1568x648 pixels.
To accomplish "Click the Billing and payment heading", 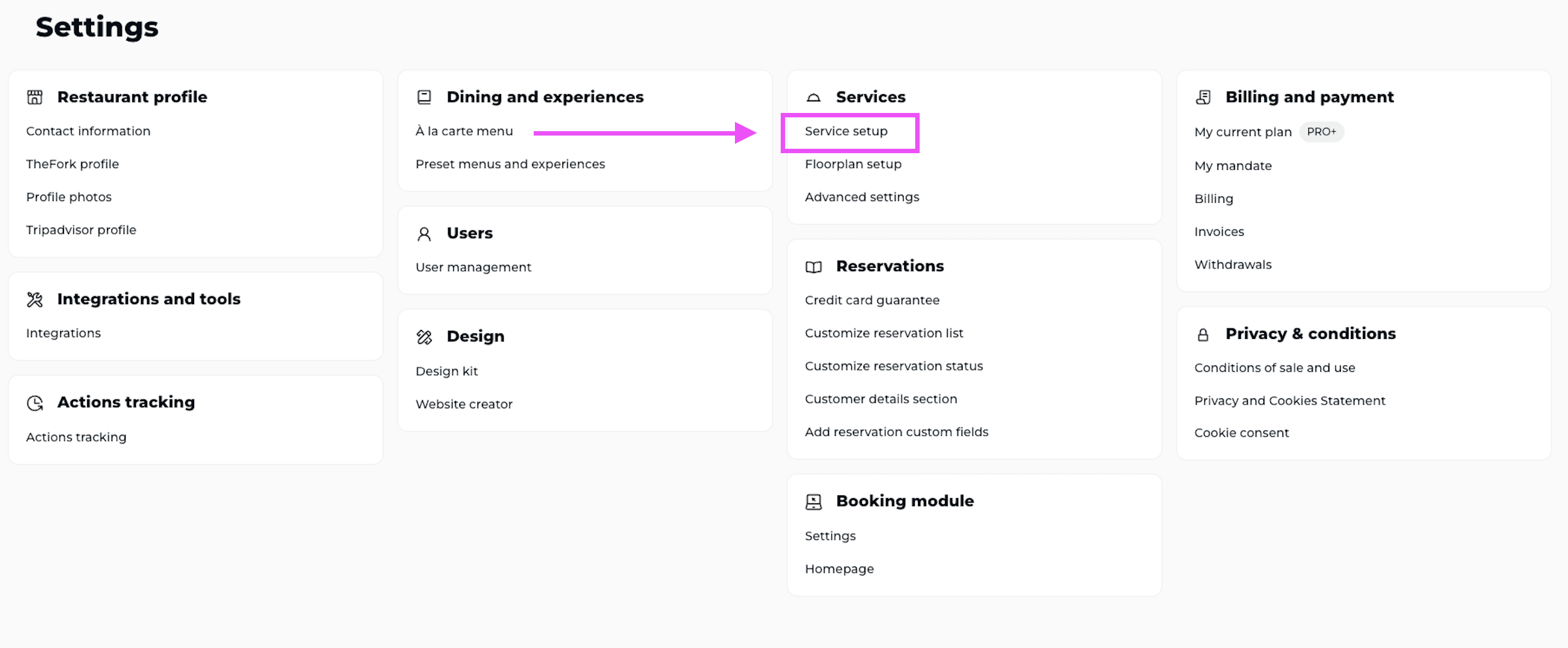I will pyautogui.click(x=1309, y=97).
